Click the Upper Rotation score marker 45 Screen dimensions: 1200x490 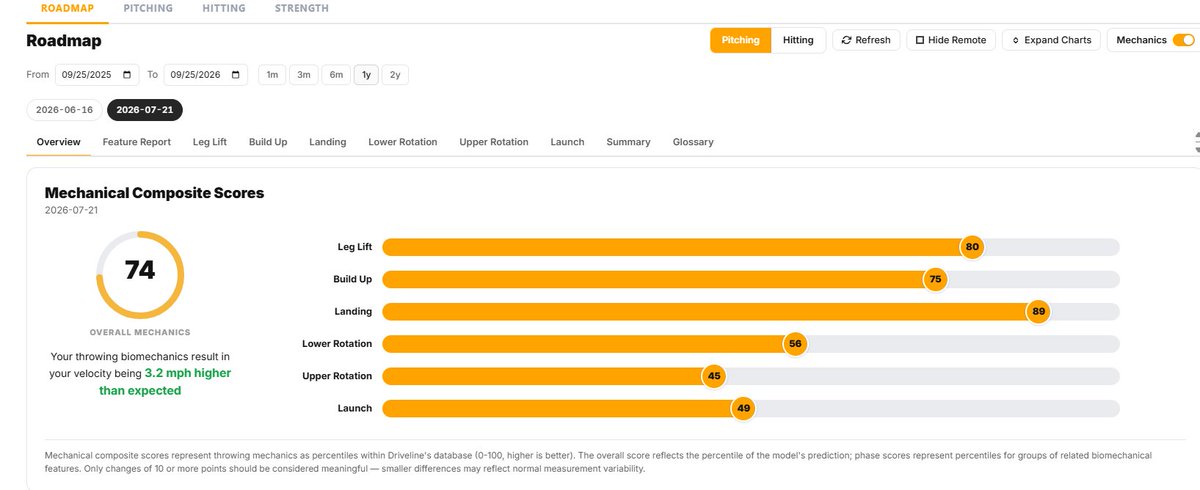click(x=713, y=376)
